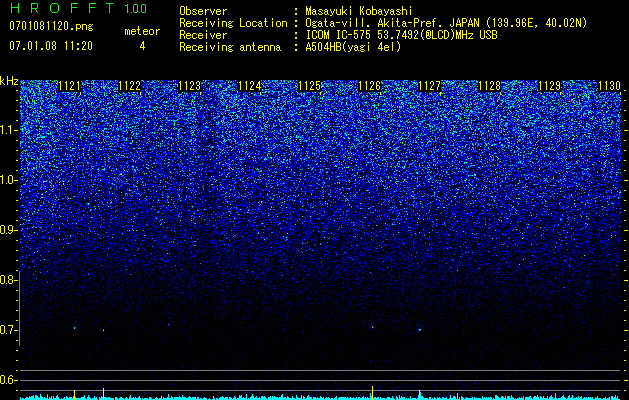Click the 1124 time marker
The height and width of the screenshot is (400, 629).
click(x=250, y=86)
